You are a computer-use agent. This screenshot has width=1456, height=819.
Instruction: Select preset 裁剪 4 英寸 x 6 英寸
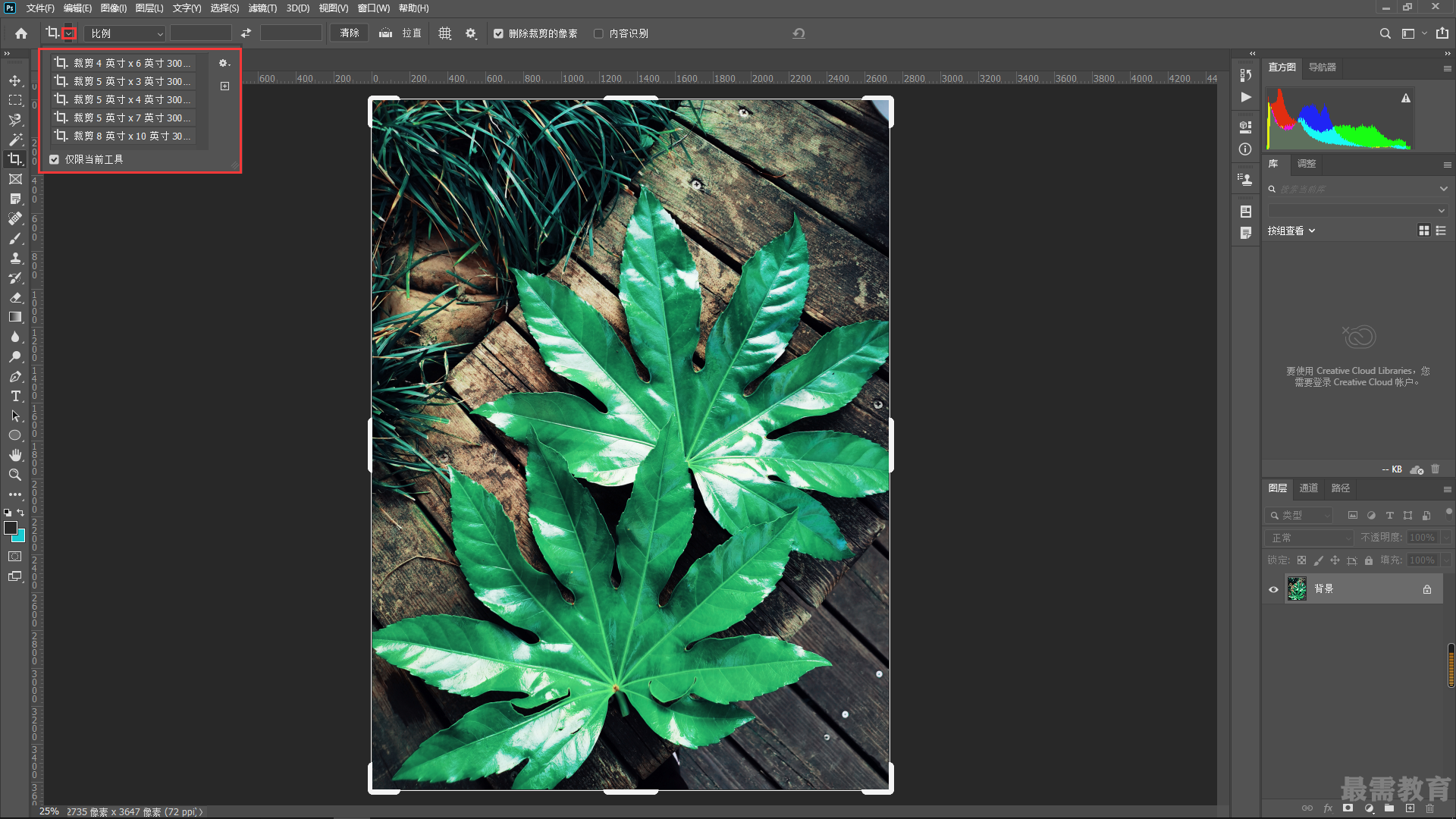pyautogui.click(x=124, y=63)
